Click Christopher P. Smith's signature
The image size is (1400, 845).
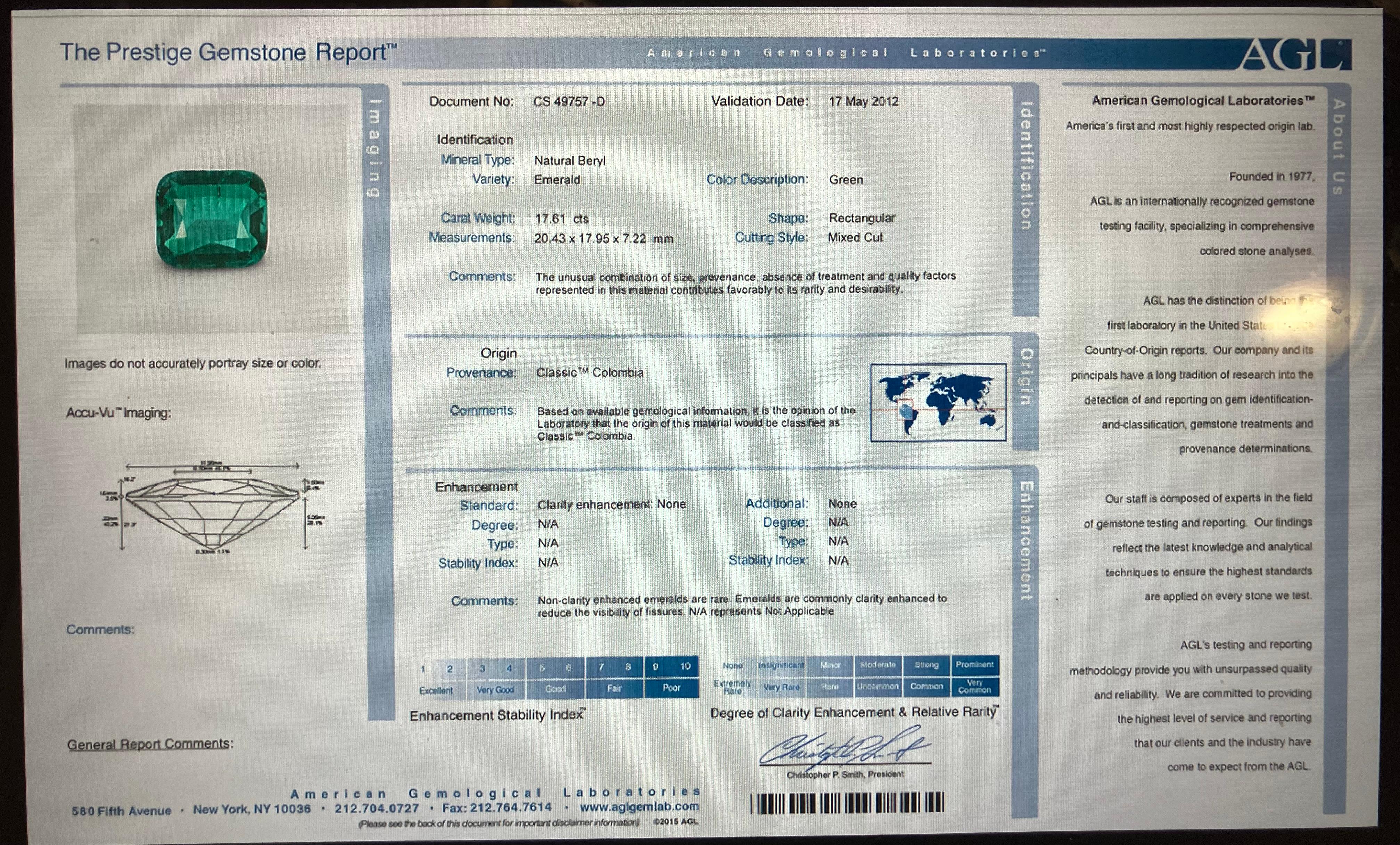pos(845,747)
